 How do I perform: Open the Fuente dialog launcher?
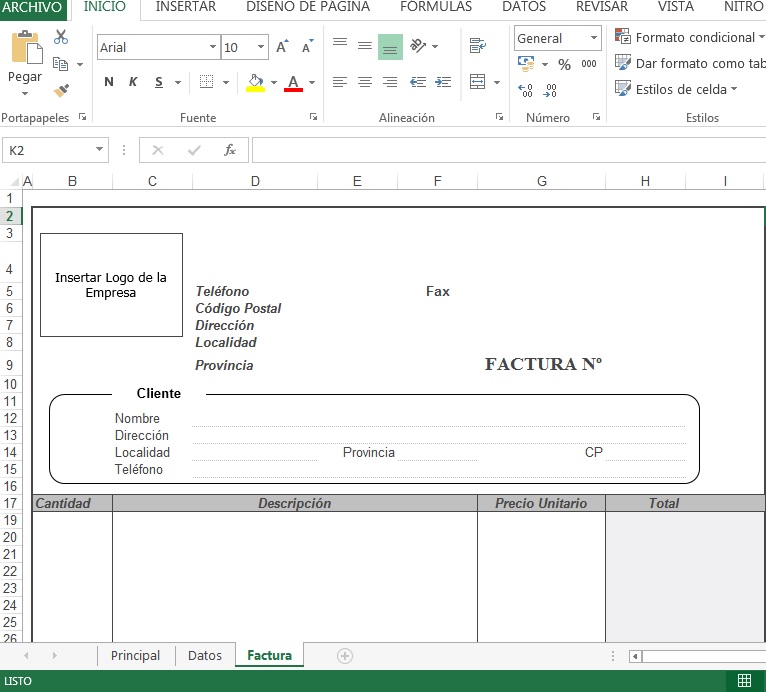[x=313, y=117]
